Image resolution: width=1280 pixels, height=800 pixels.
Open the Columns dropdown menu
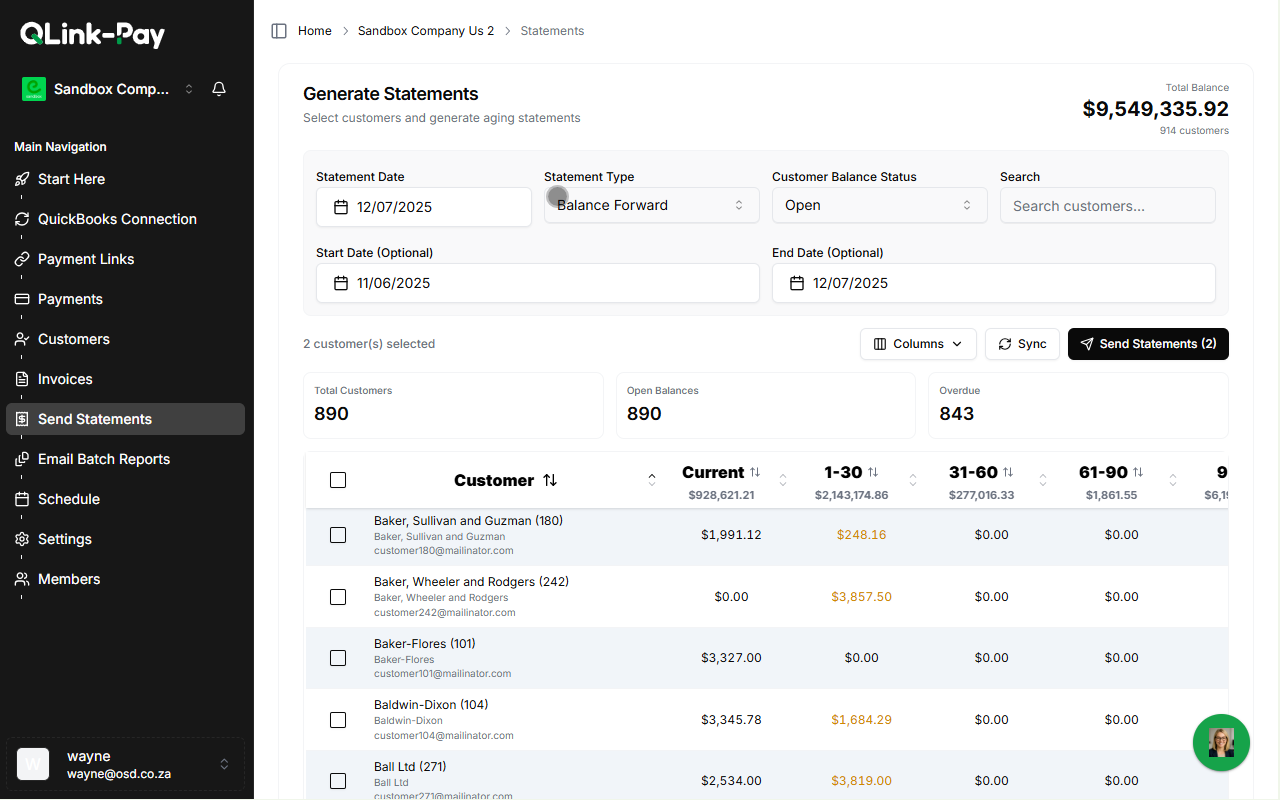(x=918, y=344)
